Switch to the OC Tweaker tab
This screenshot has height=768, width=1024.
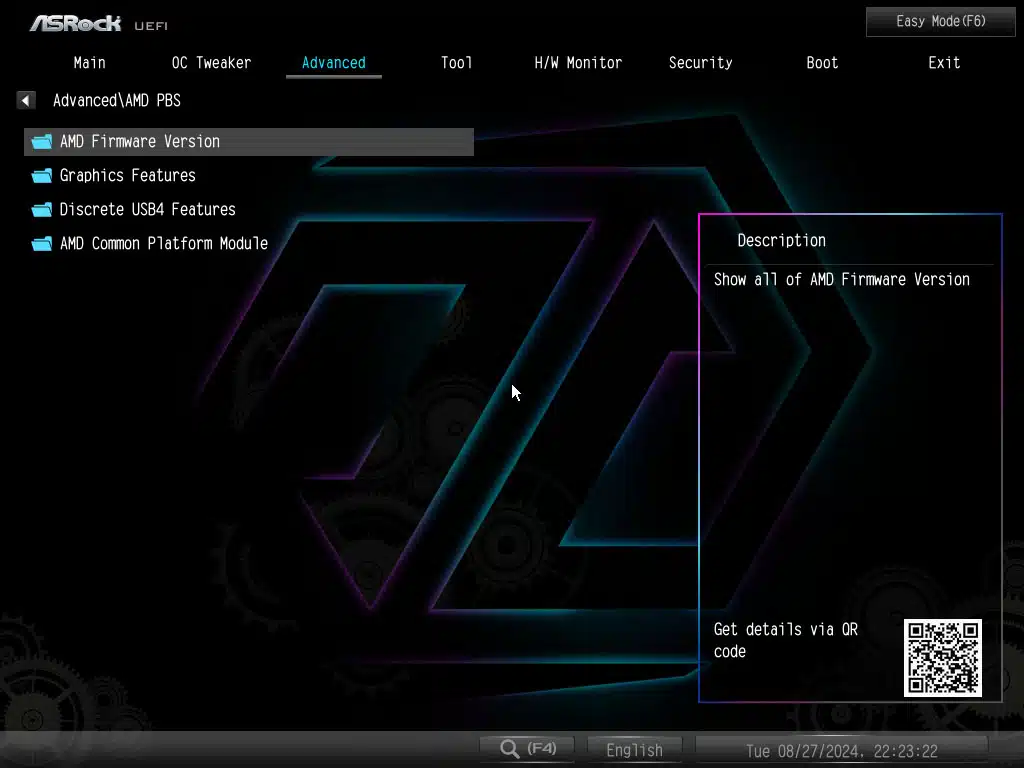coord(211,62)
